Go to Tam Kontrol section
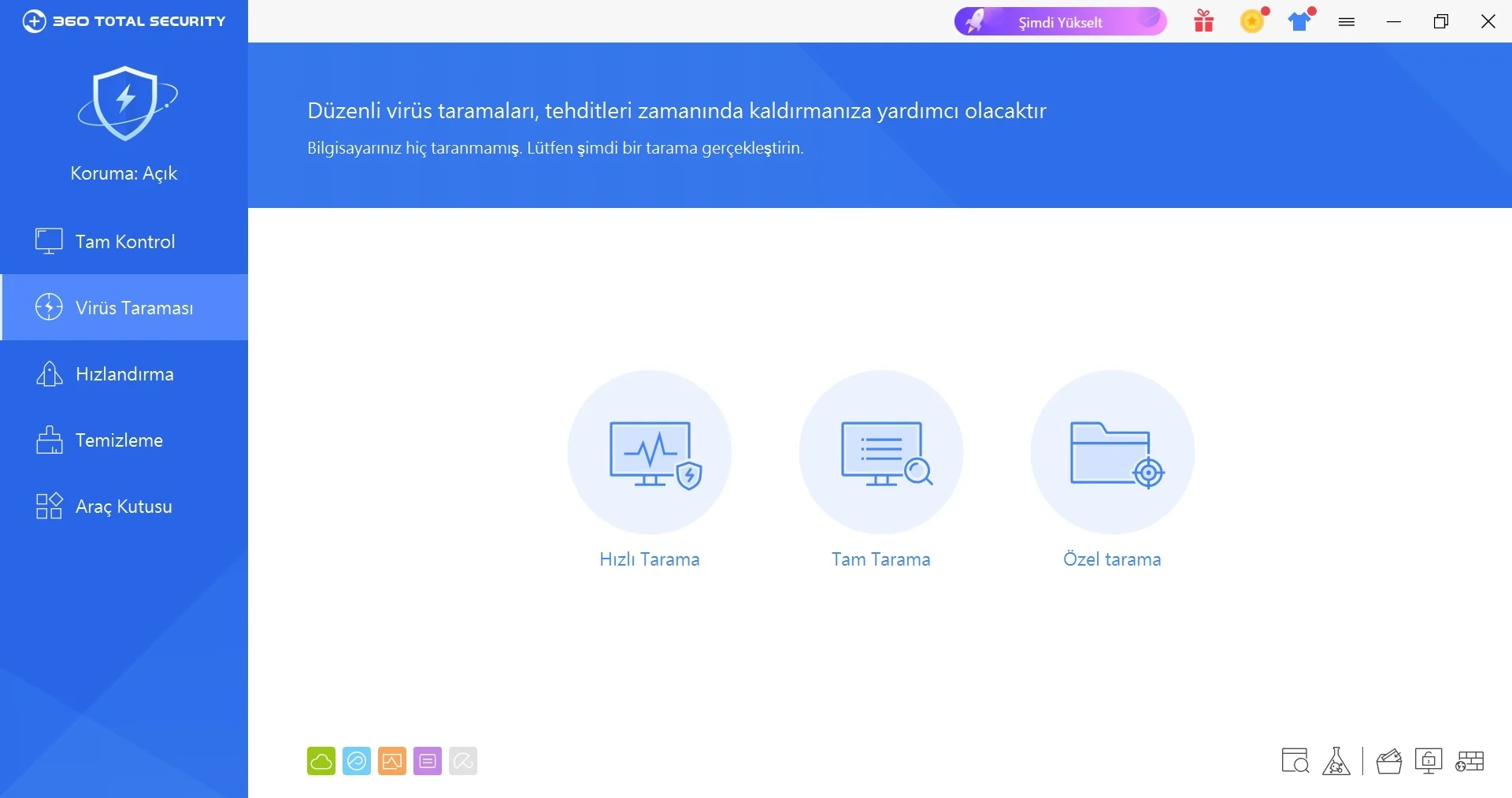Viewport: 1512px width, 798px height. (124, 241)
